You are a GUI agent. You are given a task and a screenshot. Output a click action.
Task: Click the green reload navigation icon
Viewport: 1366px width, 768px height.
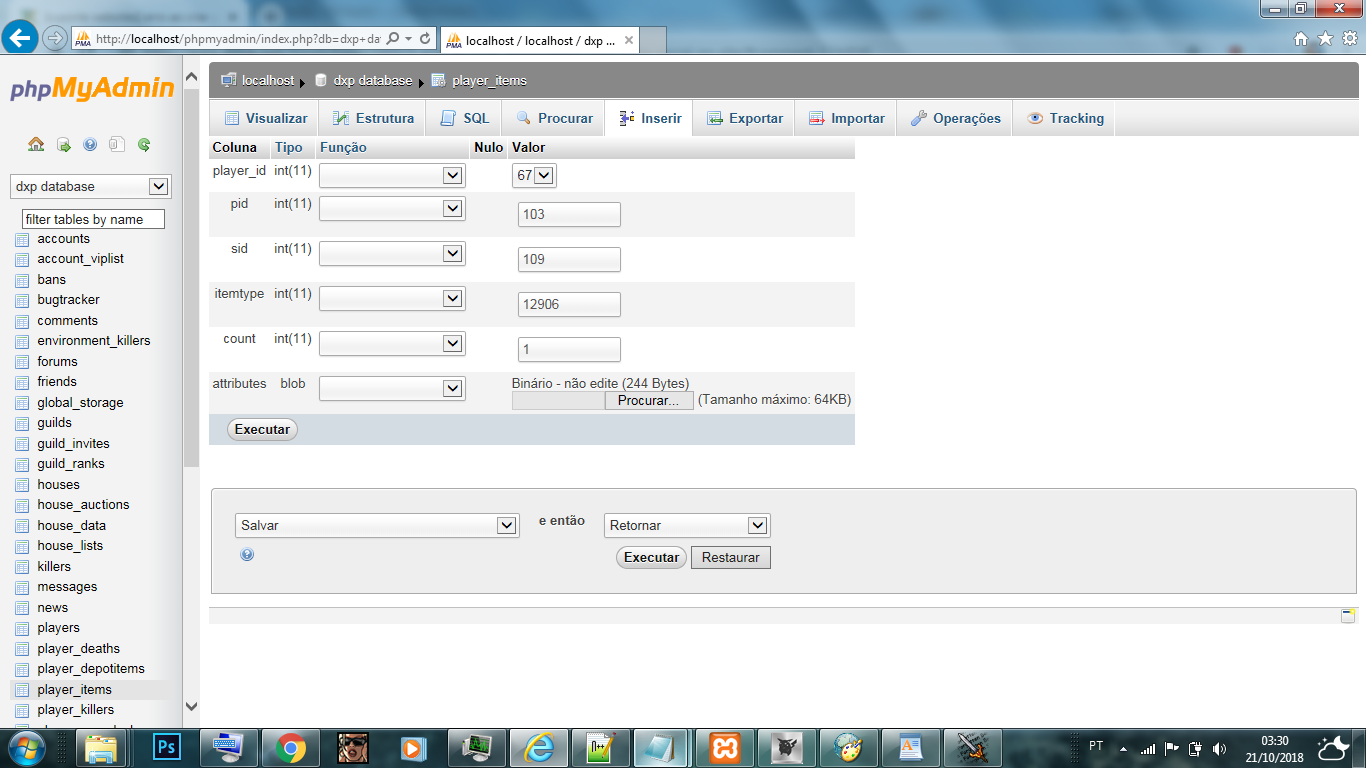144,145
